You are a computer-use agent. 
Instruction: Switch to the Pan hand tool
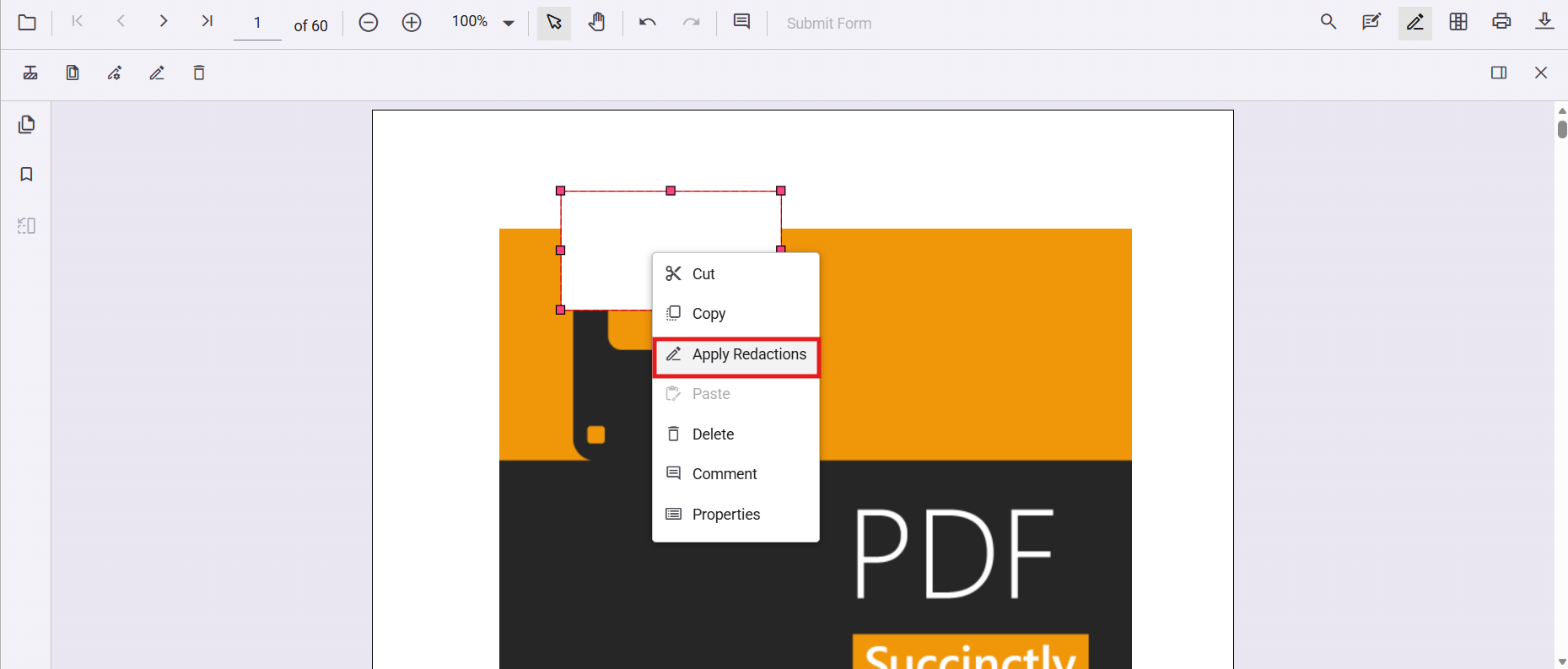(x=597, y=23)
